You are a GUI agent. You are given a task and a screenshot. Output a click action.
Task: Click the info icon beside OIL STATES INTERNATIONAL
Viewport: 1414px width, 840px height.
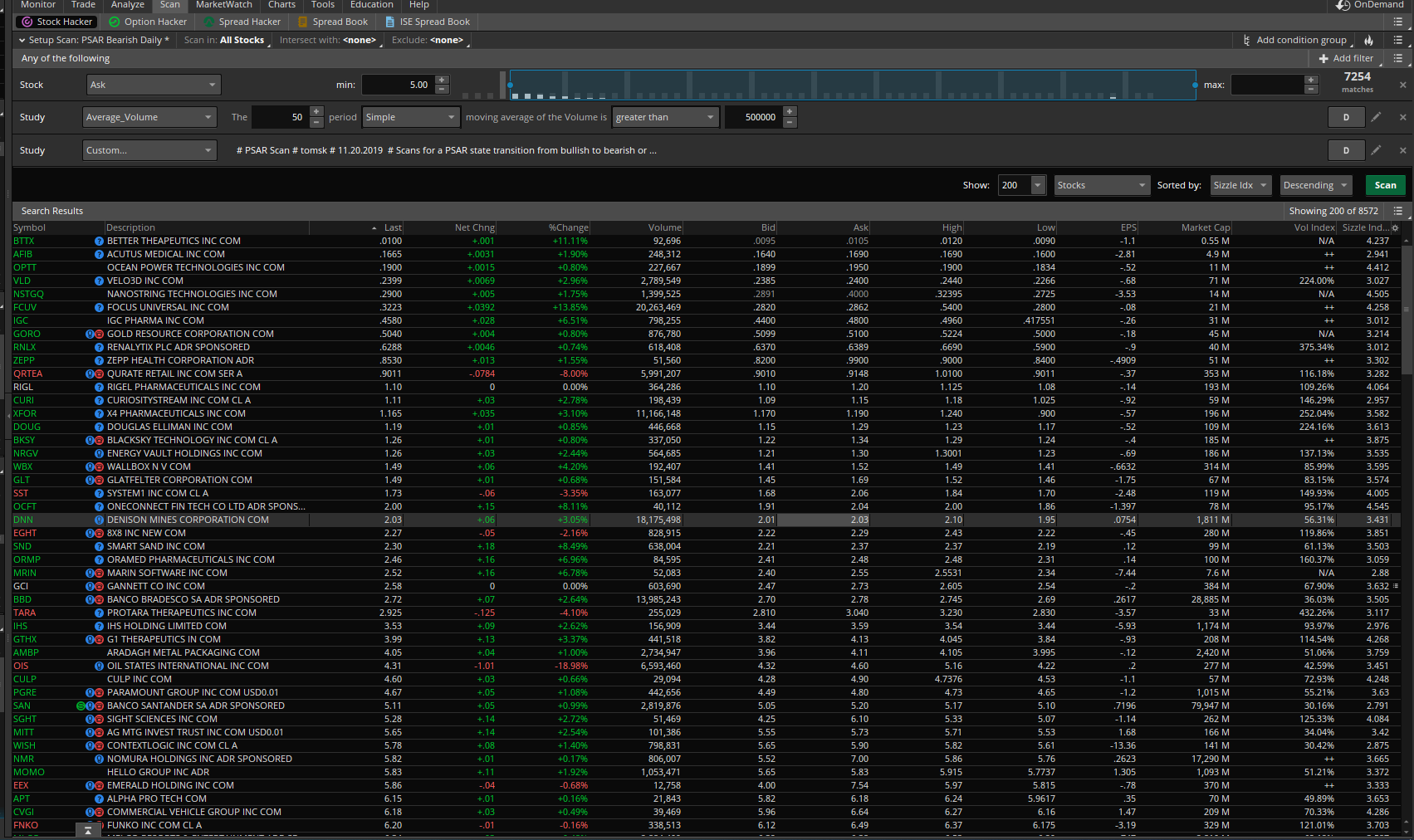point(100,666)
